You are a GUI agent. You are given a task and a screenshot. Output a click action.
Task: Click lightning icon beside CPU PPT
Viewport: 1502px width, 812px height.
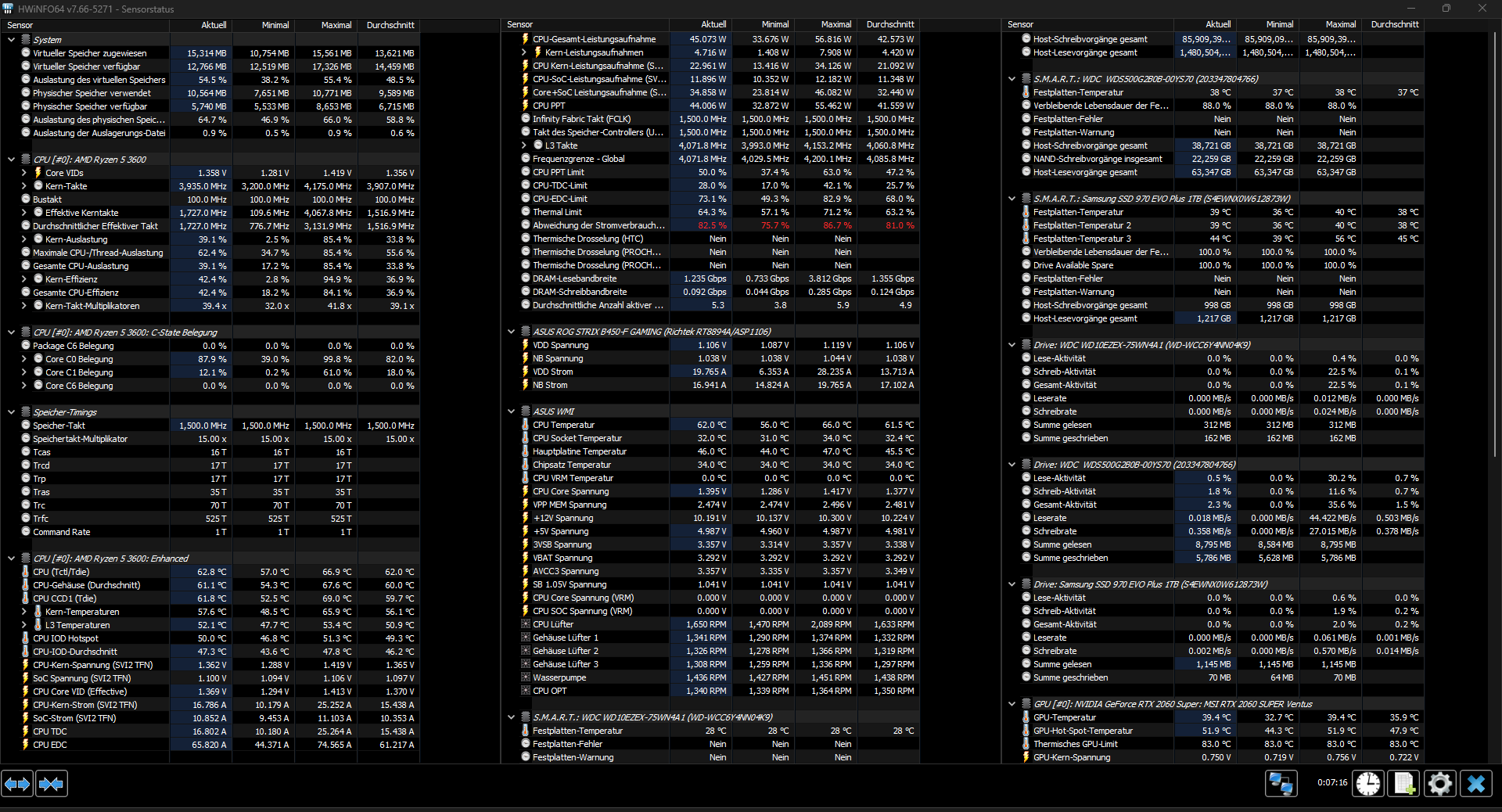(526, 106)
